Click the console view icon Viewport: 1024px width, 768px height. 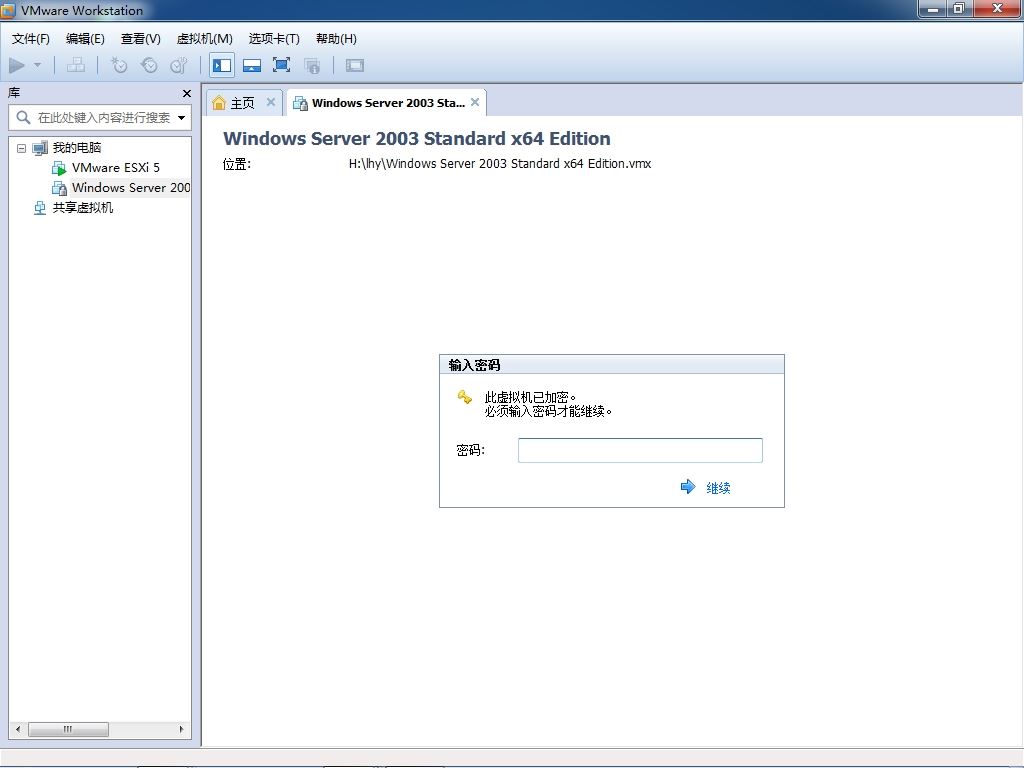[x=355, y=65]
